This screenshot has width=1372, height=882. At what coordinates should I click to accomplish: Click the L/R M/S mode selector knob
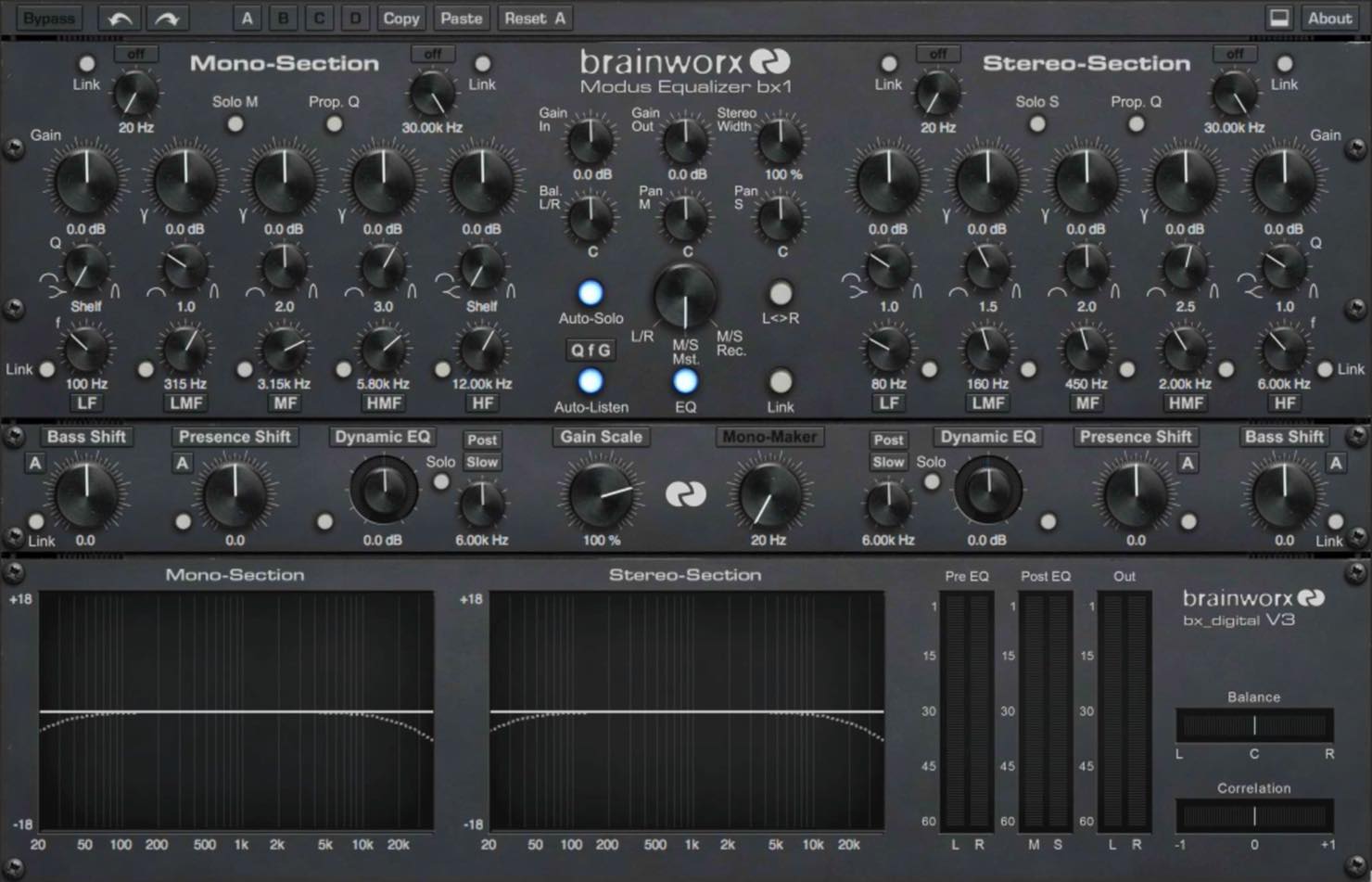686,296
